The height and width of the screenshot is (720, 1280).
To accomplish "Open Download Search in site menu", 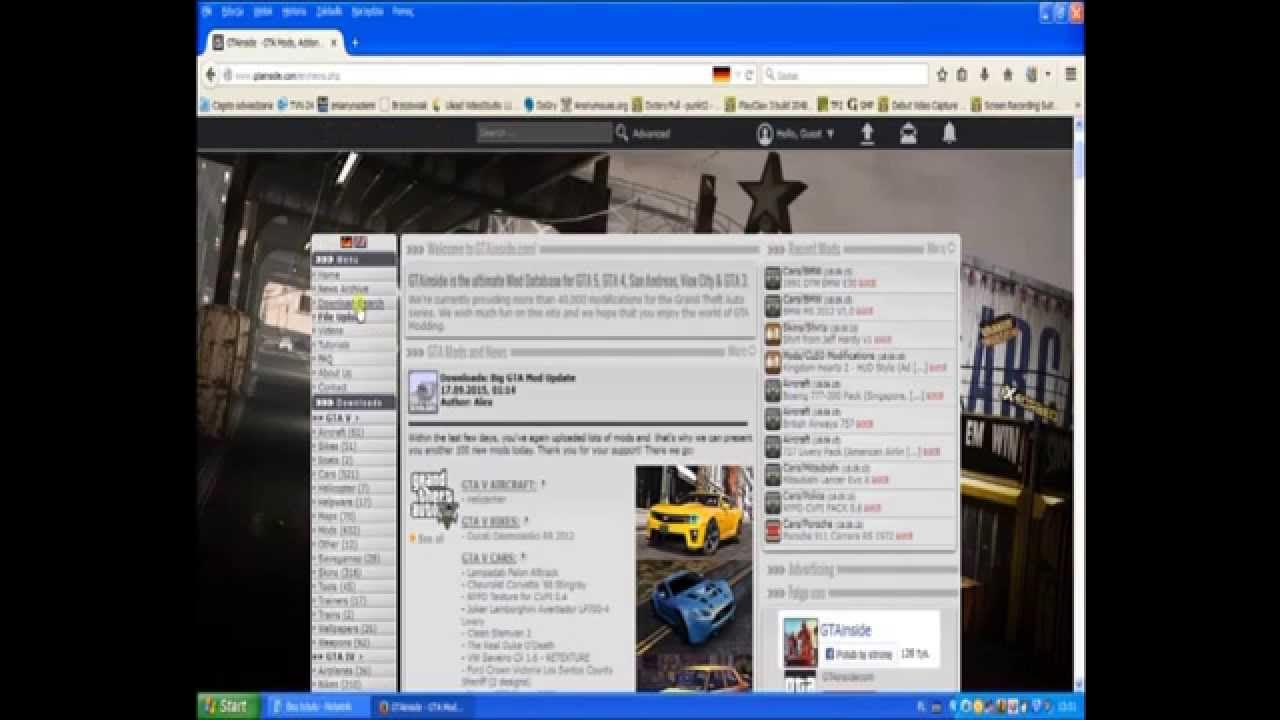I will coord(350,303).
